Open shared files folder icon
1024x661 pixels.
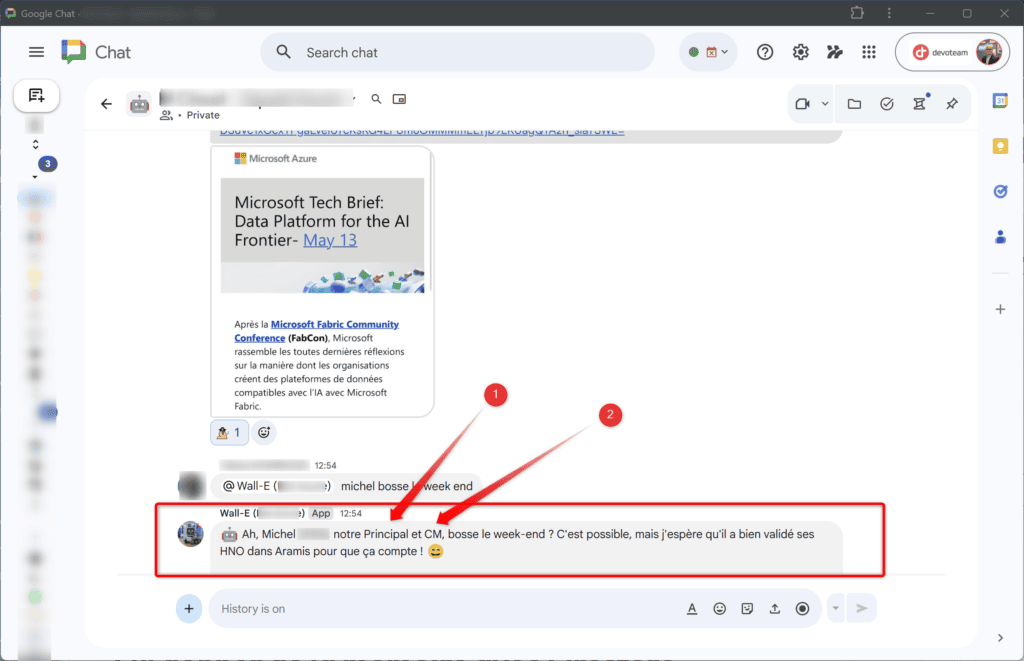coord(854,104)
